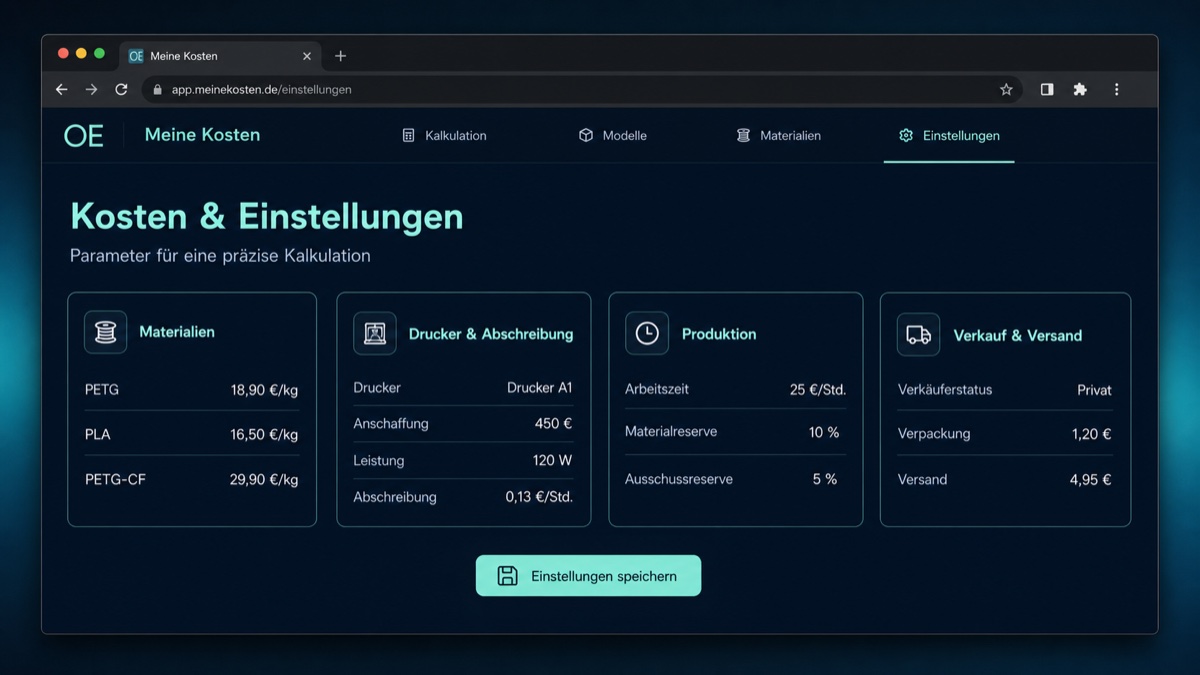This screenshot has height=675, width=1200.
Task: Click the subtitle Parameter für eine präzise Kalkulation
Action: (220, 256)
